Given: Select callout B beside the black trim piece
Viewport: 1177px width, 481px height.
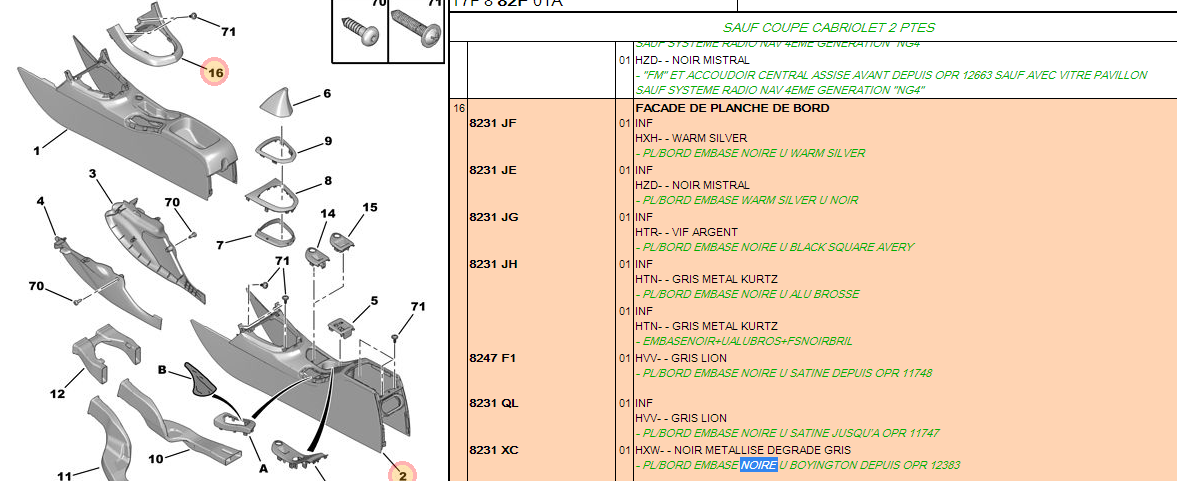Looking at the screenshot, I should tap(162, 369).
